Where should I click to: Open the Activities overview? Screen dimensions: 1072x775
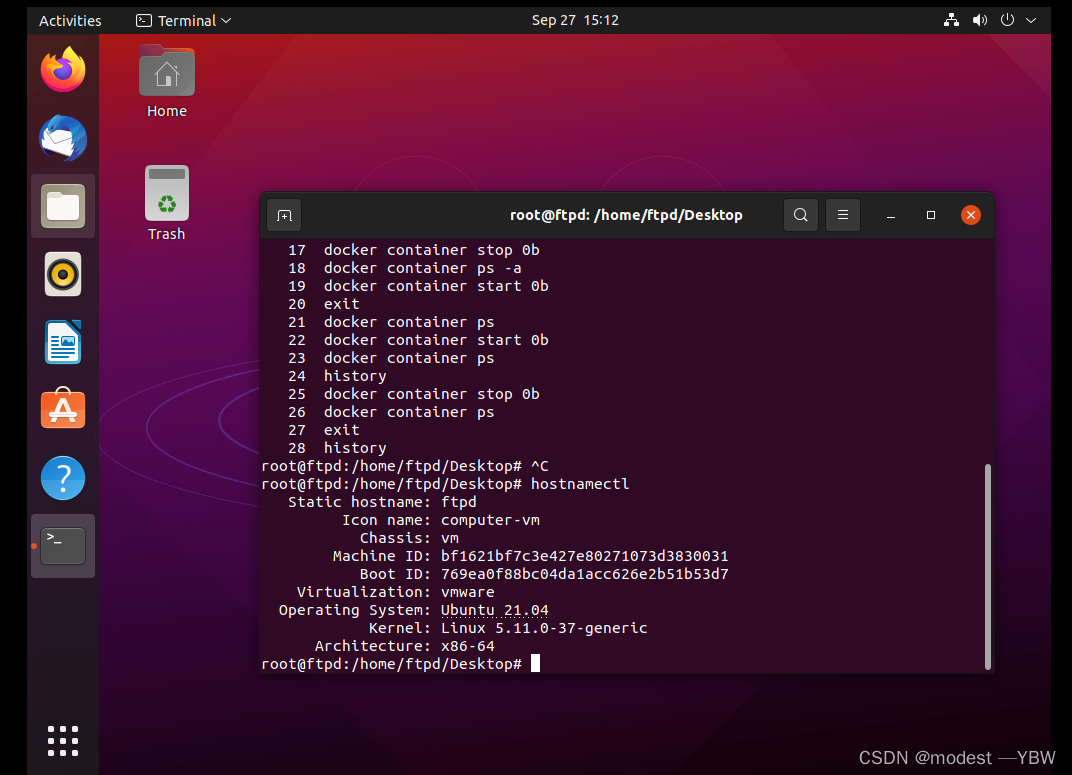tap(70, 21)
